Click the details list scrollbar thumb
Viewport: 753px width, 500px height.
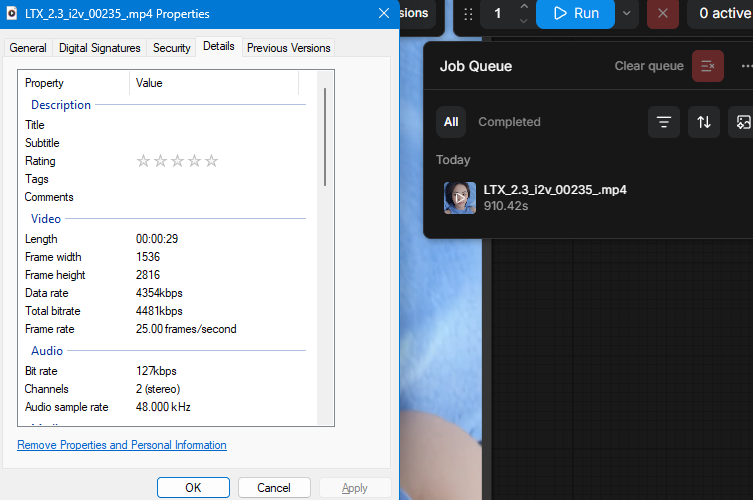point(325,137)
